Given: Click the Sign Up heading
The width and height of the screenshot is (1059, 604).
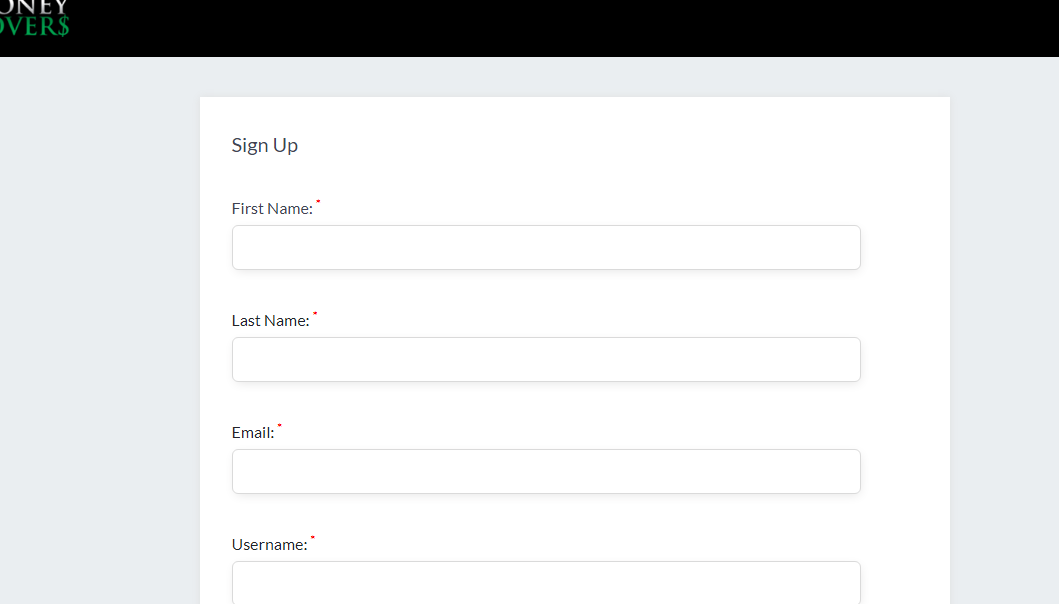Looking at the screenshot, I should [265, 145].
